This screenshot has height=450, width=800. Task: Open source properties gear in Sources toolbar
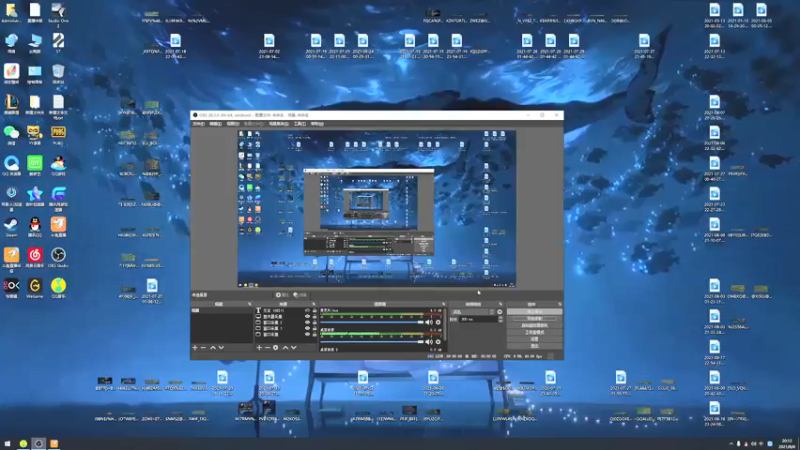click(276, 347)
